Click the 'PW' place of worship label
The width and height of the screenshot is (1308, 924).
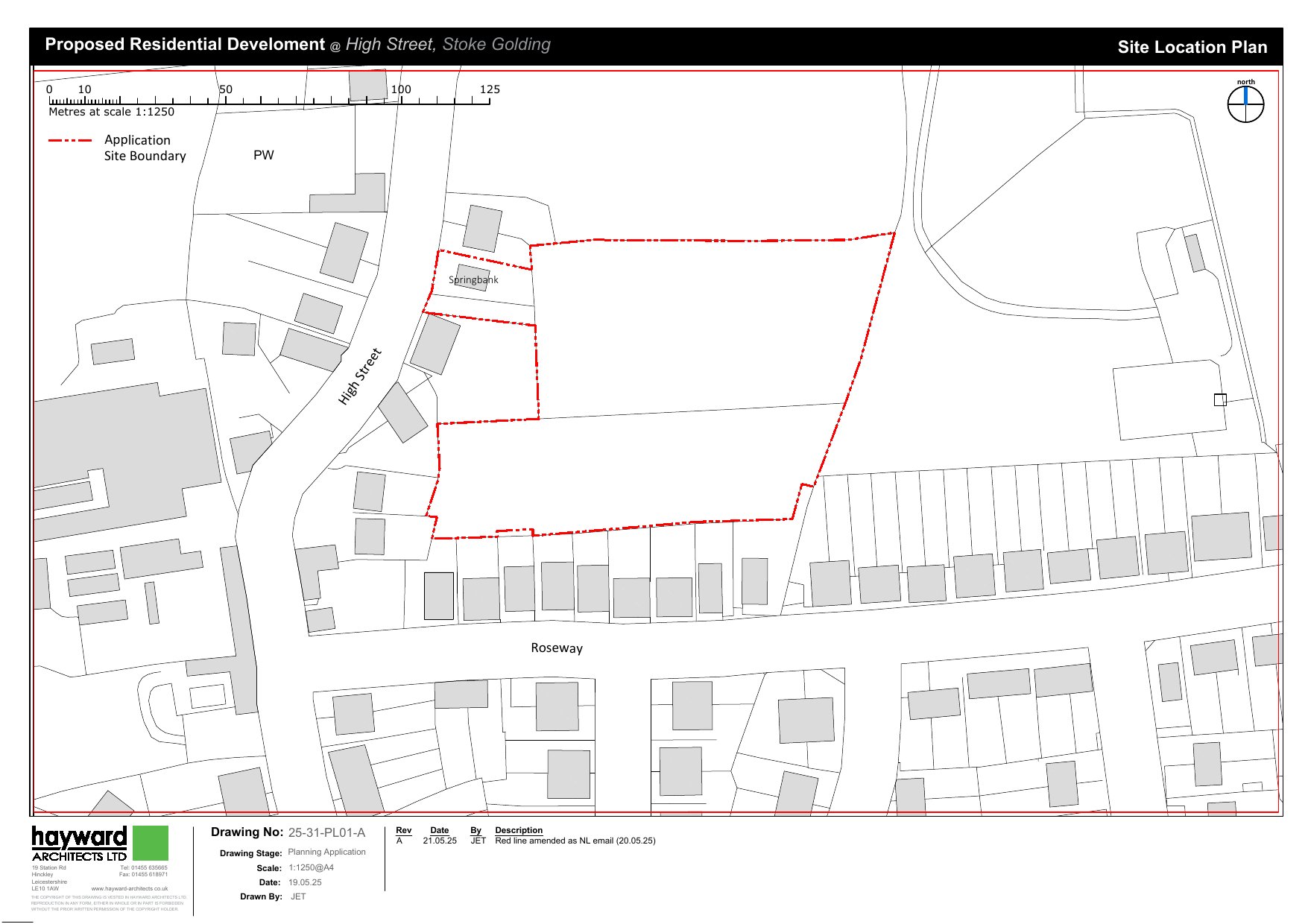pos(263,155)
